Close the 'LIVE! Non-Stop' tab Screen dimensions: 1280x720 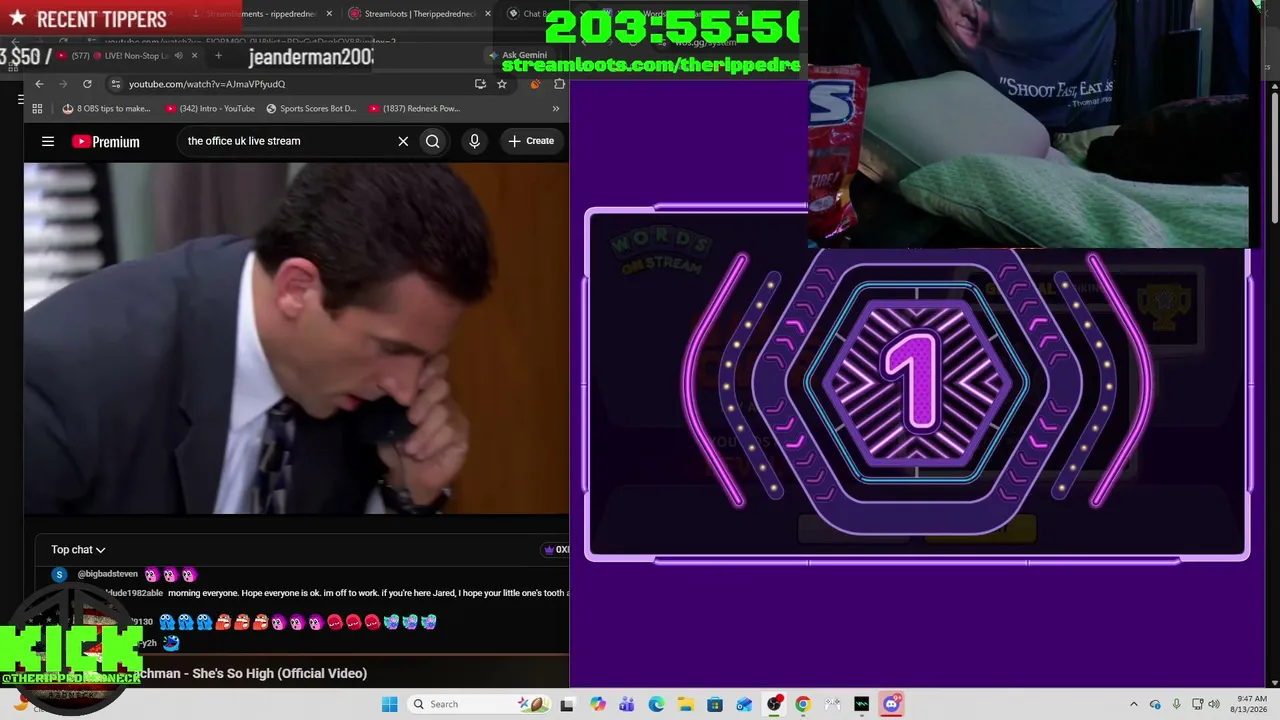195,56
